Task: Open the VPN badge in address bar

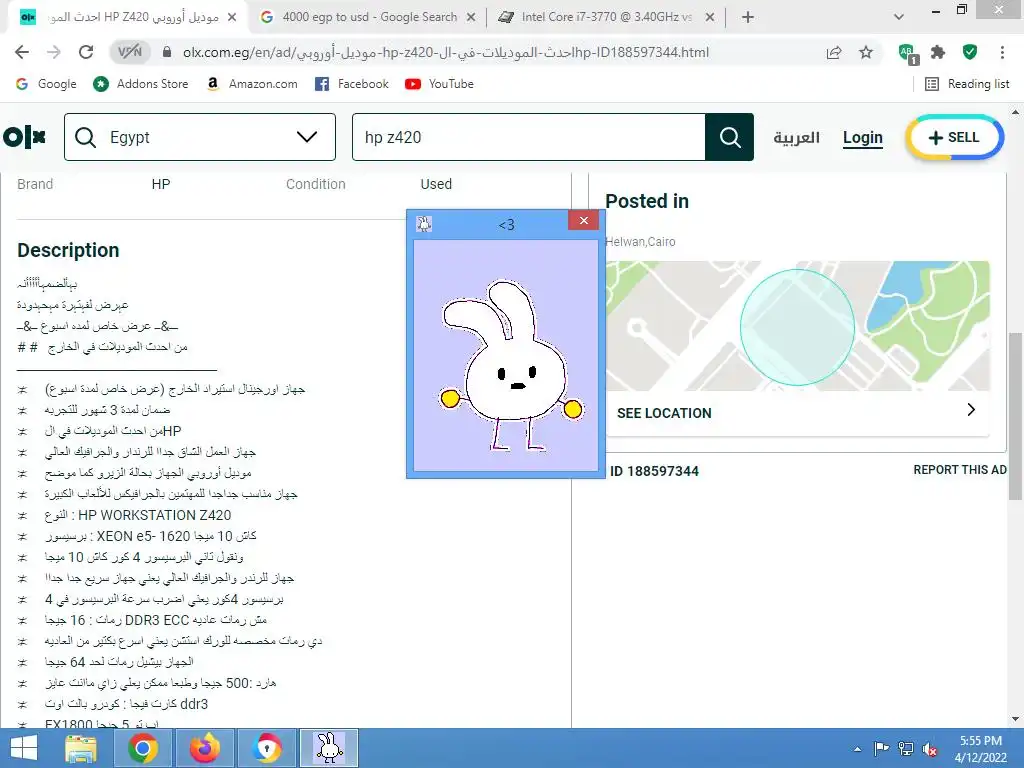Action: pyautogui.click(x=130, y=52)
